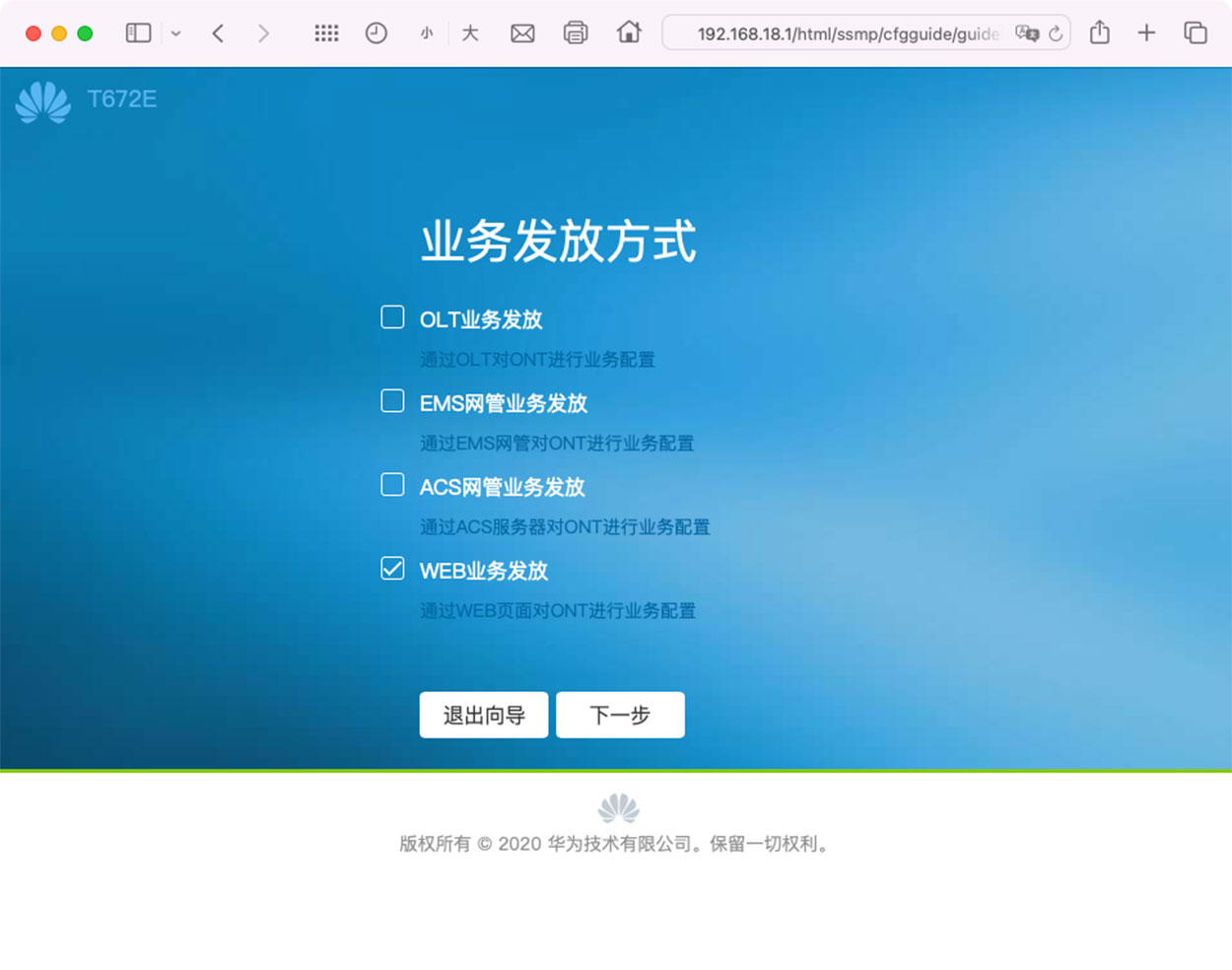Open the Share menu icon
The image size is (1232, 970).
coord(1100,33)
